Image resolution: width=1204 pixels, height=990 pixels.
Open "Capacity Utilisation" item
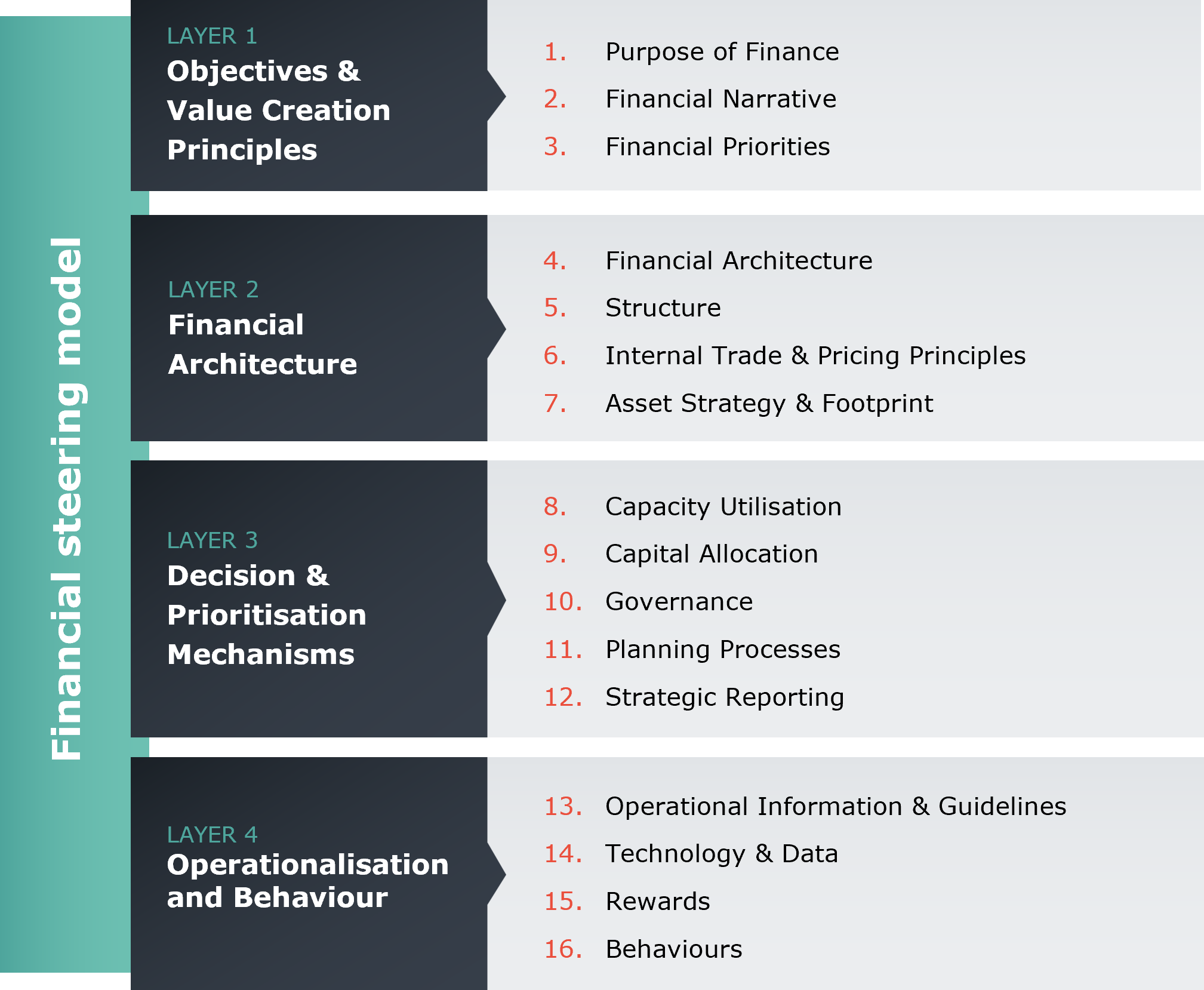(x=723, y=507)
